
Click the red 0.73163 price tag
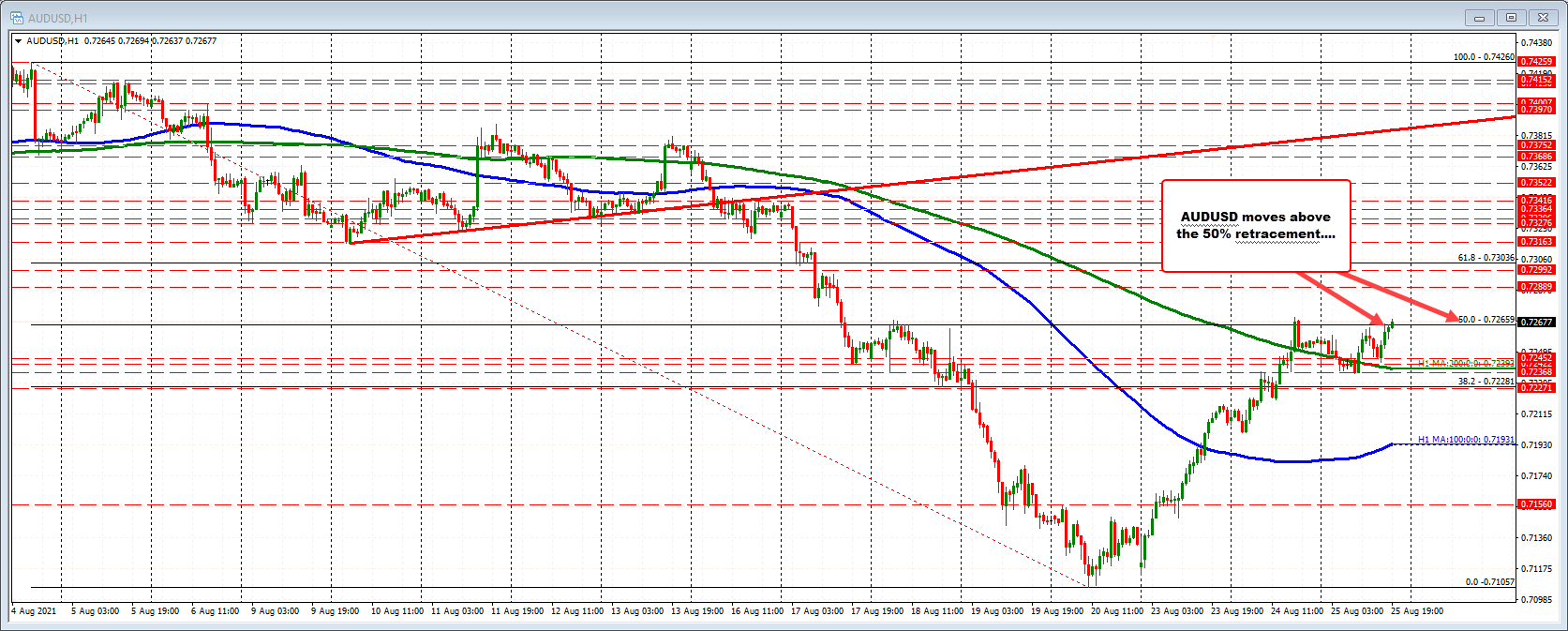pyautogui.click(x=1536, y=242)
